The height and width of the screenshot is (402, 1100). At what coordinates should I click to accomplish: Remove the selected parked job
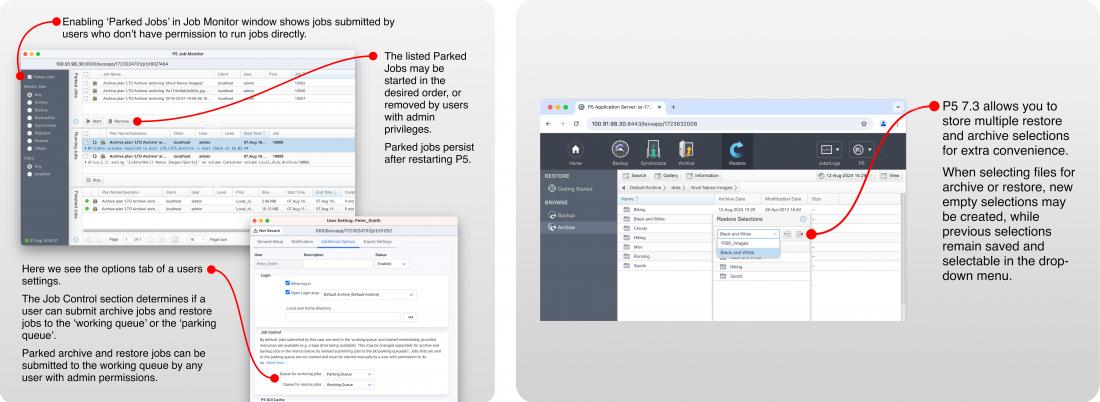click(119, 121)
